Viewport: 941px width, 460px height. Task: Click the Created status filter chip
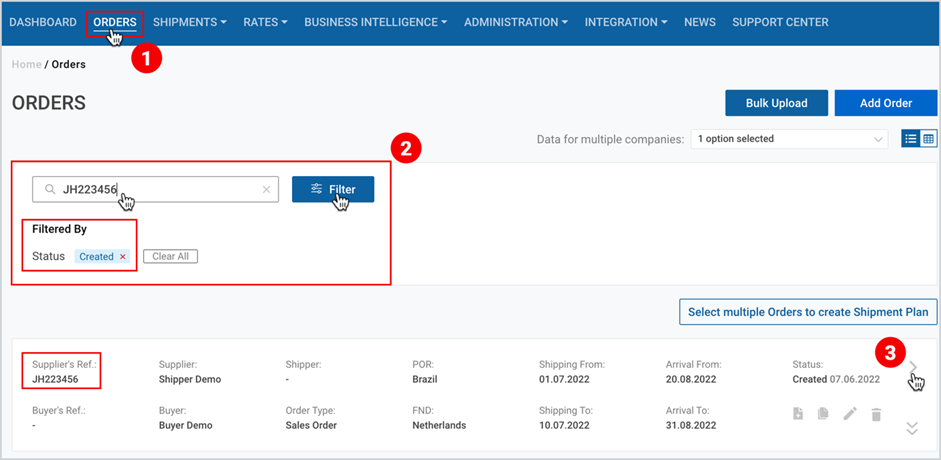tap(103, 257)
